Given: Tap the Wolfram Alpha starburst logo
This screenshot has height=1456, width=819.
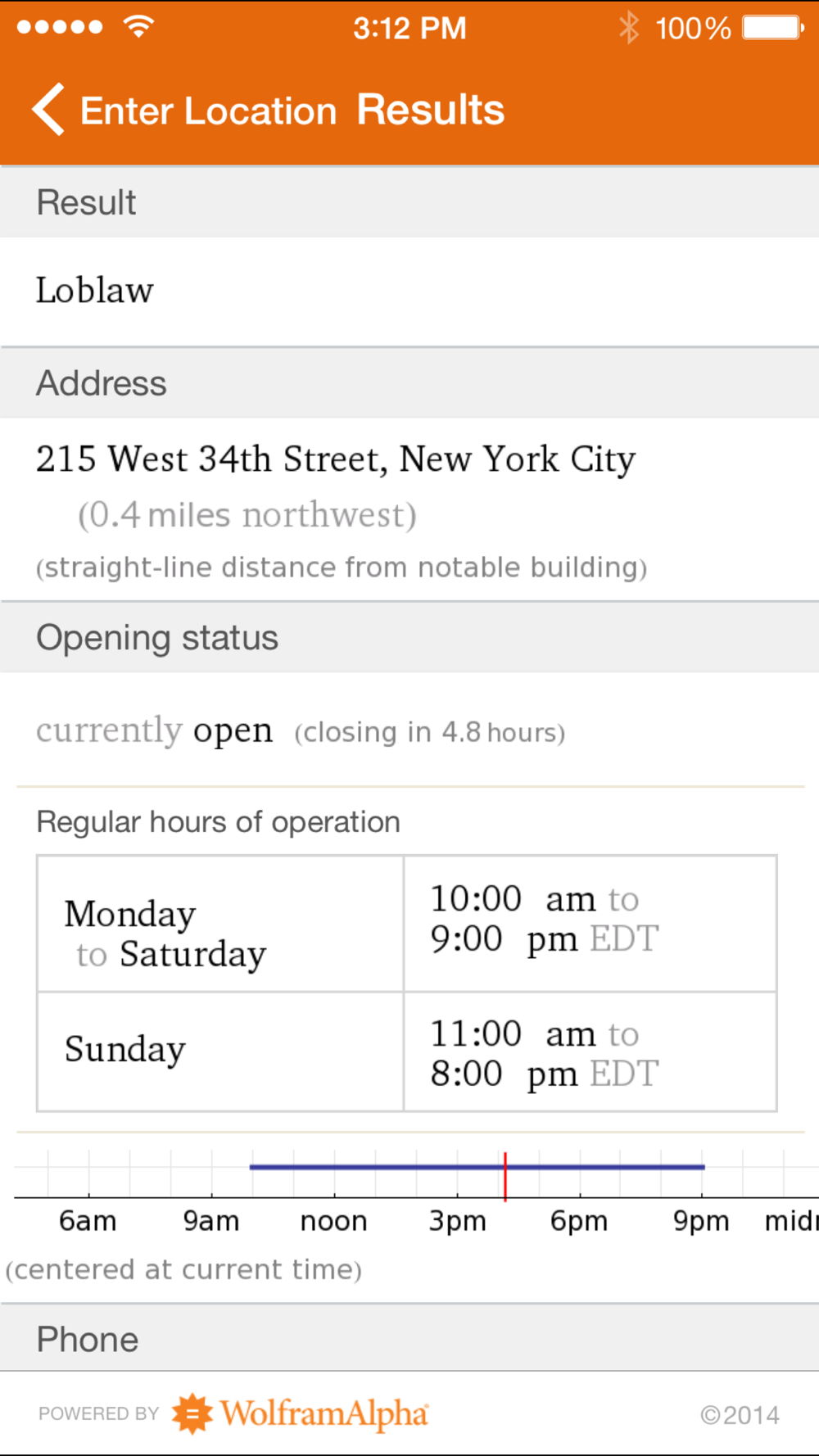Looking at the screenshot, I should click(192, 1413).
